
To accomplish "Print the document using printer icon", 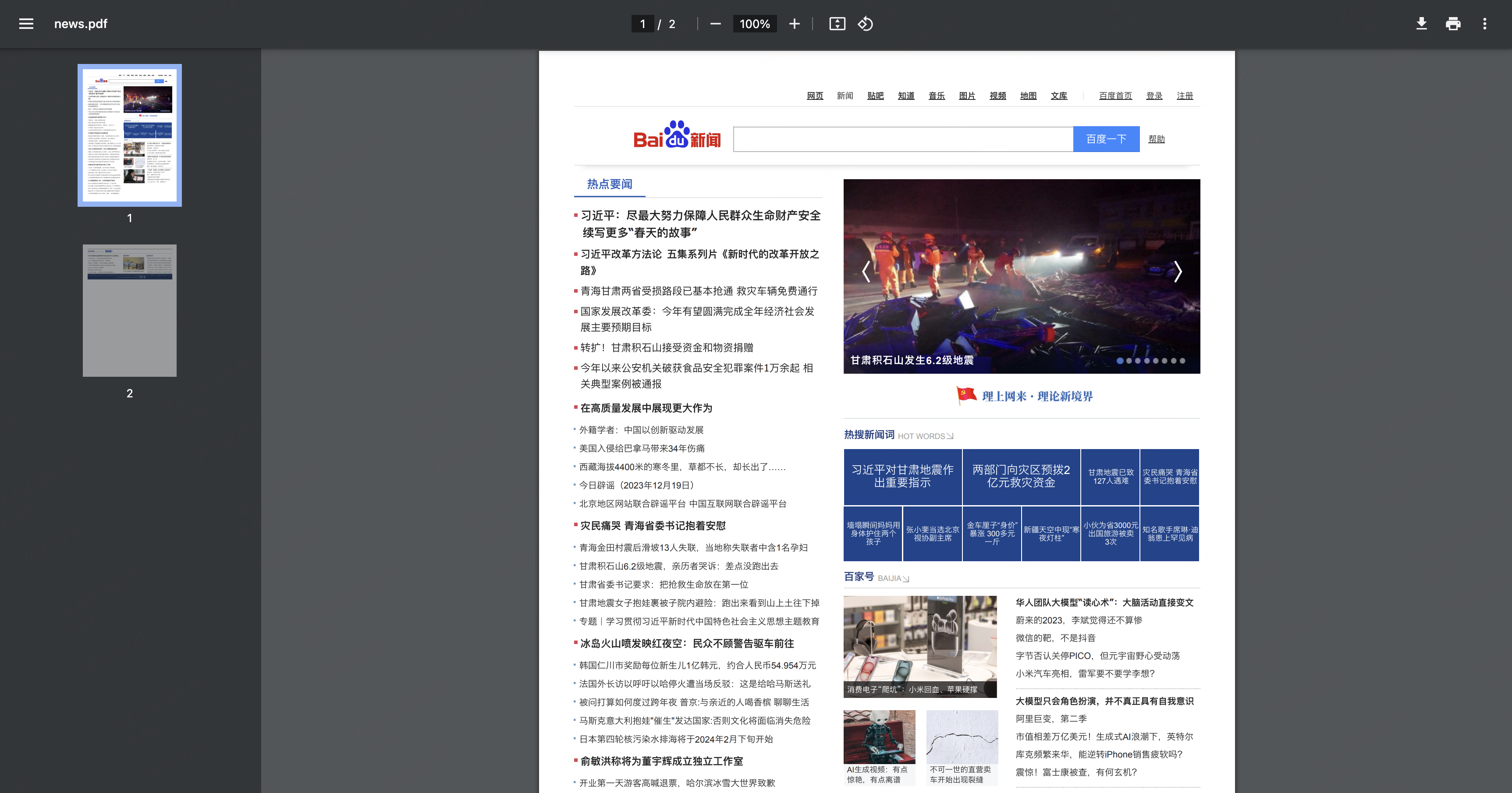I will coord(1453,24).
